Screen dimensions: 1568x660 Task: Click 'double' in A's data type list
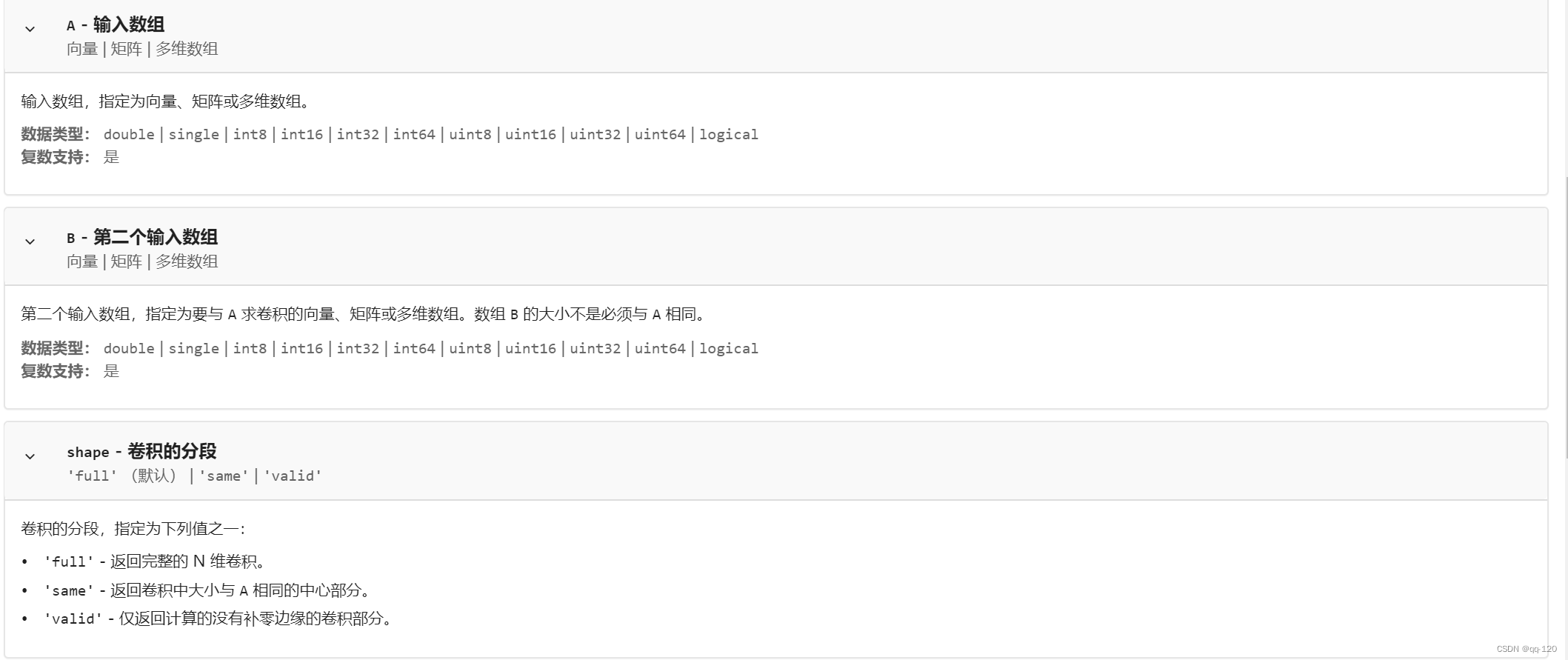[129, 134]
